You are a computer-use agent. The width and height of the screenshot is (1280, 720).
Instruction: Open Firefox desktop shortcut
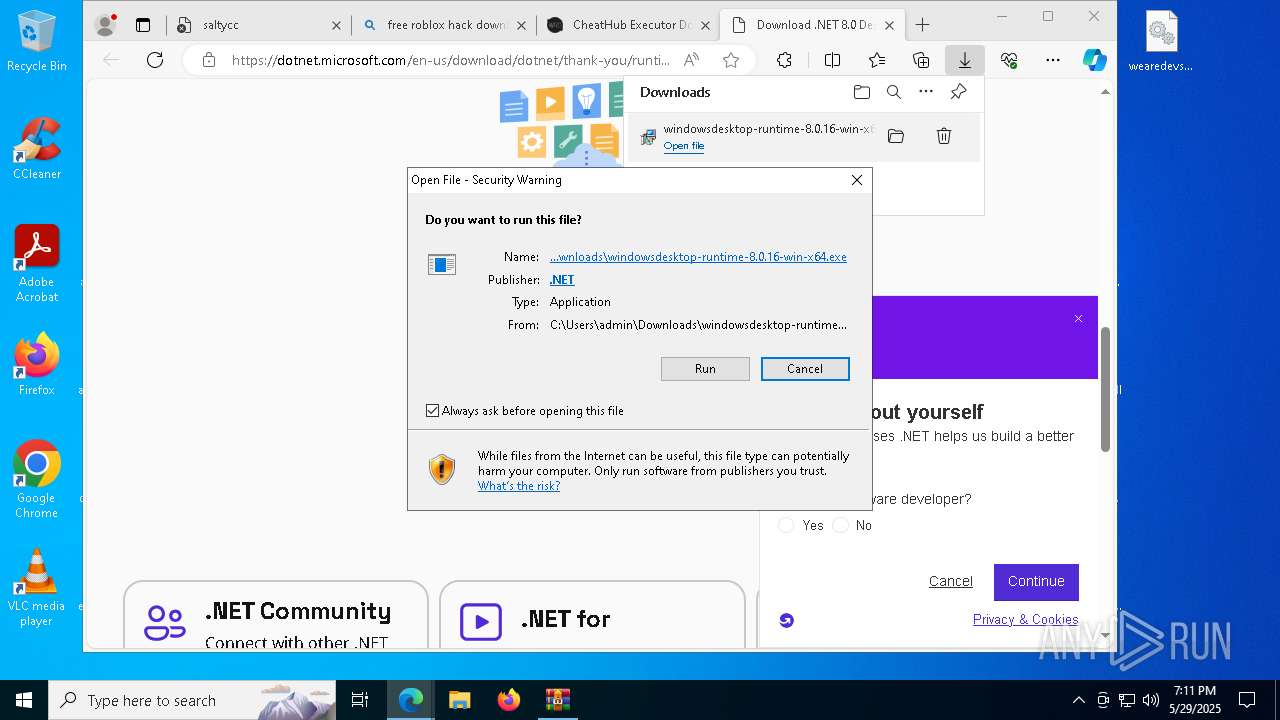pyautogui.click(x=37, y=364)
